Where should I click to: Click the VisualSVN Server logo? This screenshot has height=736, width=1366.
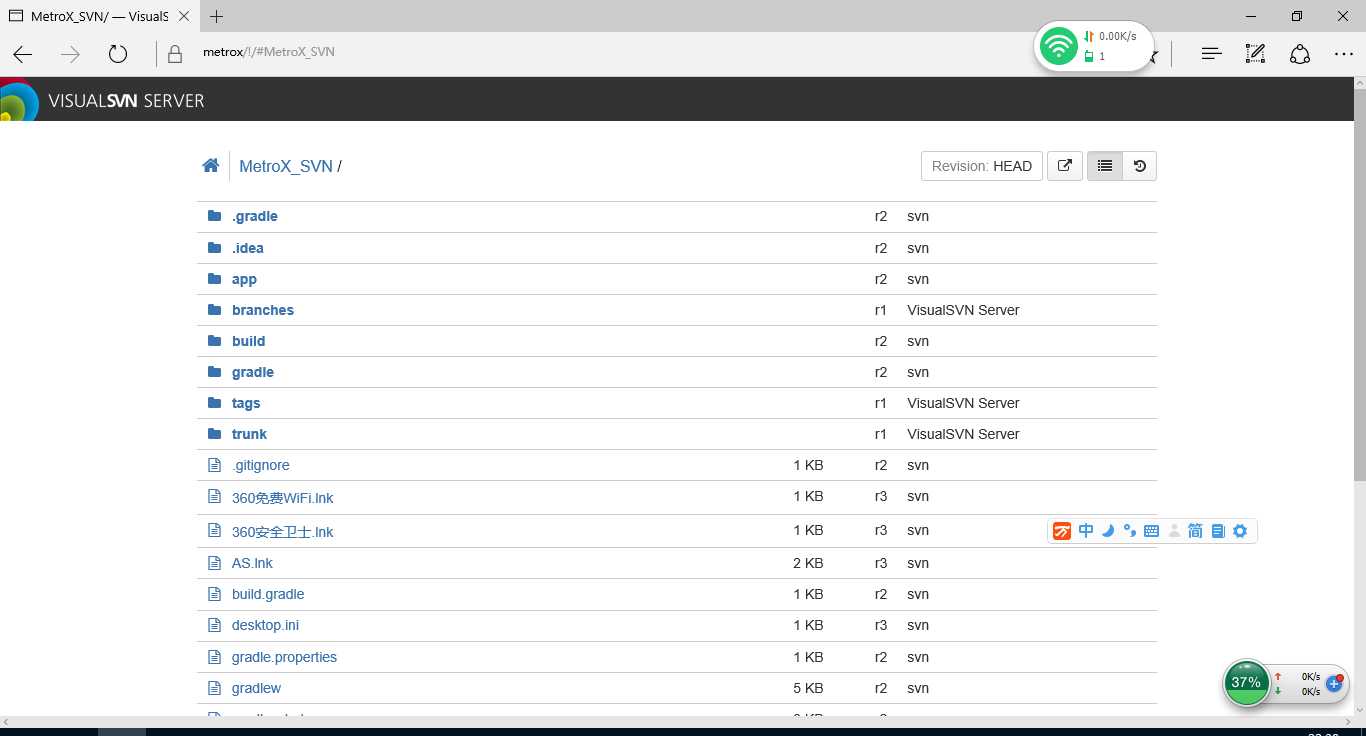click(x=102, y=100)
